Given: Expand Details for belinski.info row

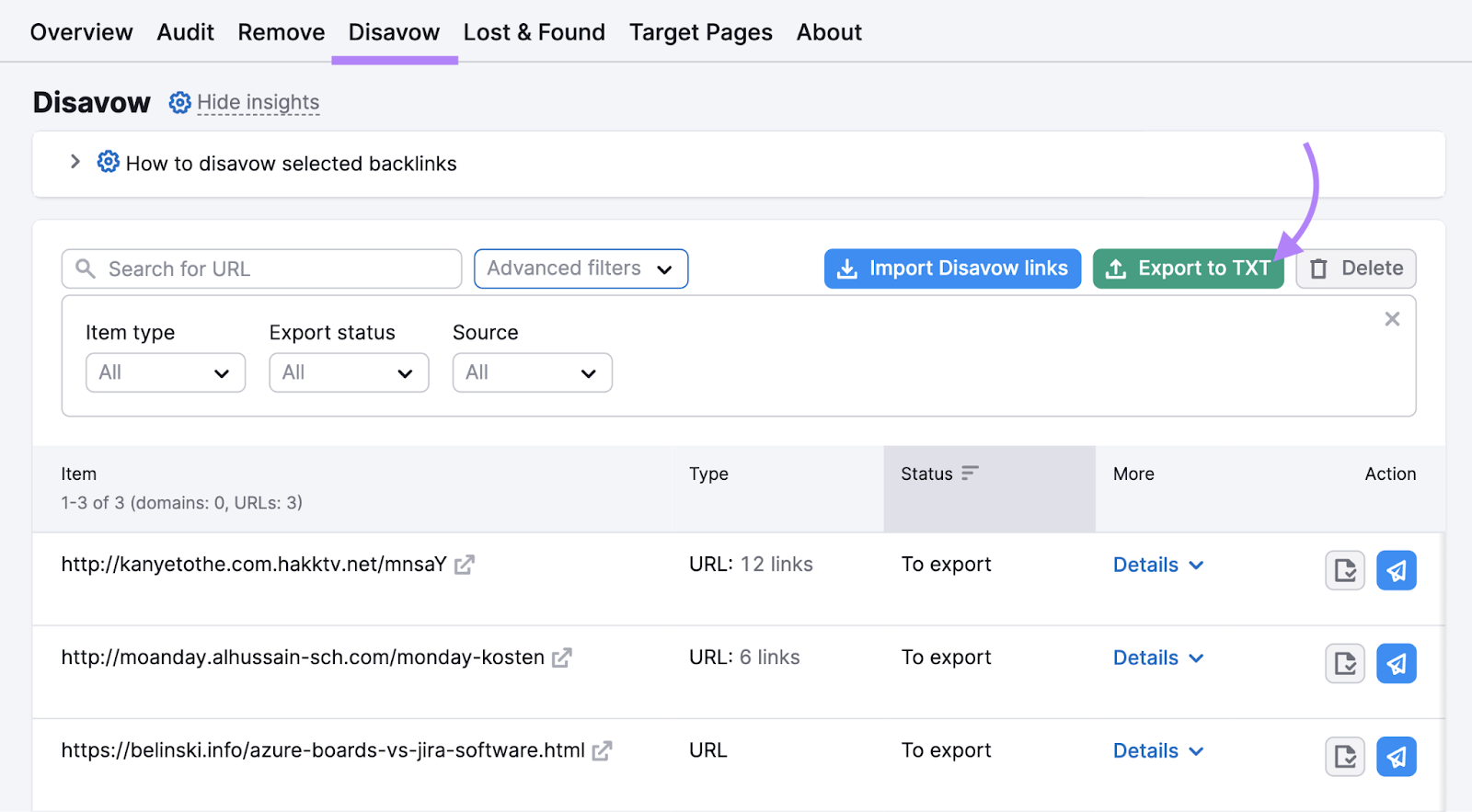Looking at the screenshot, I should tap(1158, 750).
